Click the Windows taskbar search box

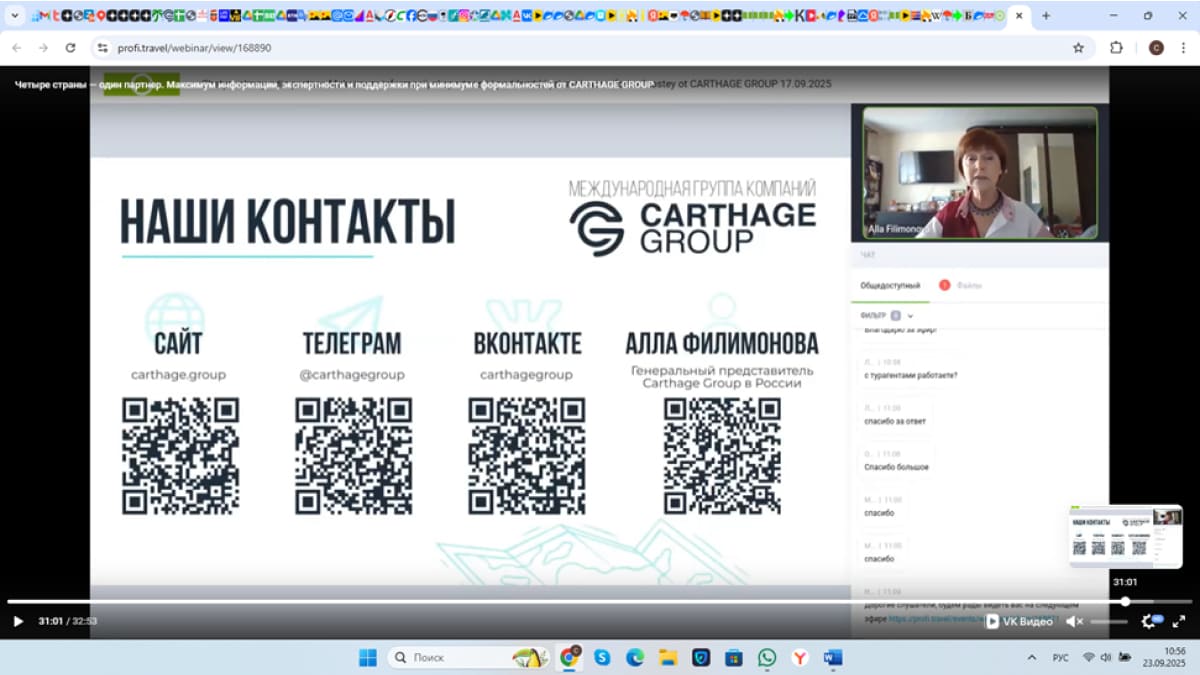pos(450,657)
